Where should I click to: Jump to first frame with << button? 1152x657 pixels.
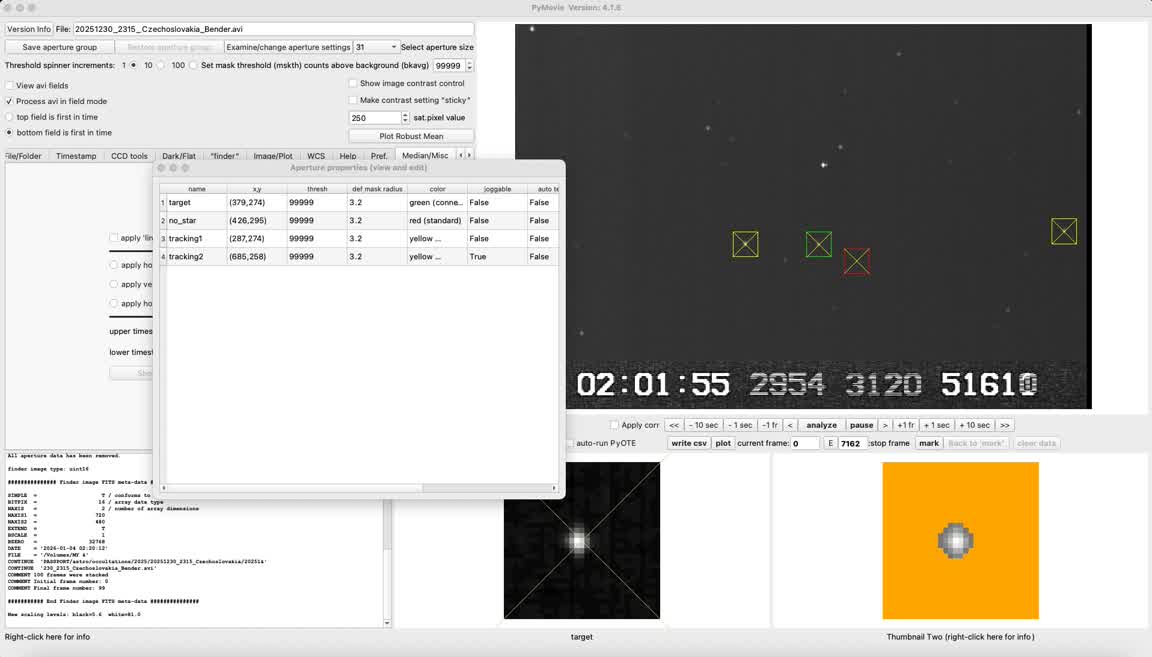(674, 425)
